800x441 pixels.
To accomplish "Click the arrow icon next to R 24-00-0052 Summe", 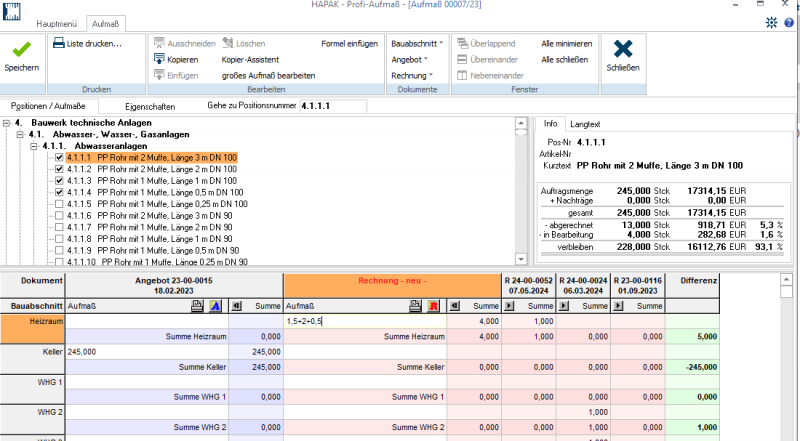I will click(x=508, y=306).
